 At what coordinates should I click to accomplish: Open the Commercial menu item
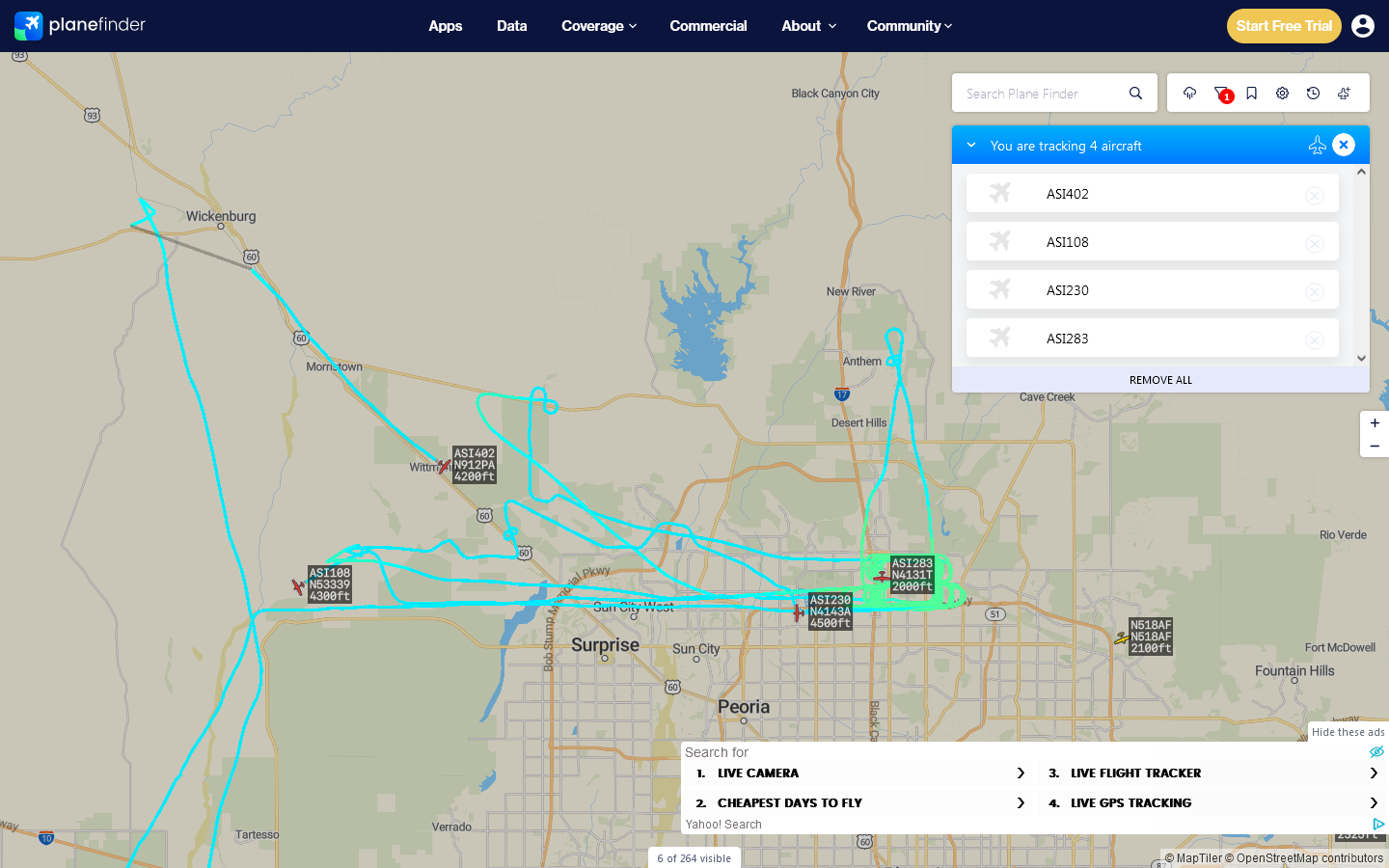pyautogui.click(x=708, y=26)
